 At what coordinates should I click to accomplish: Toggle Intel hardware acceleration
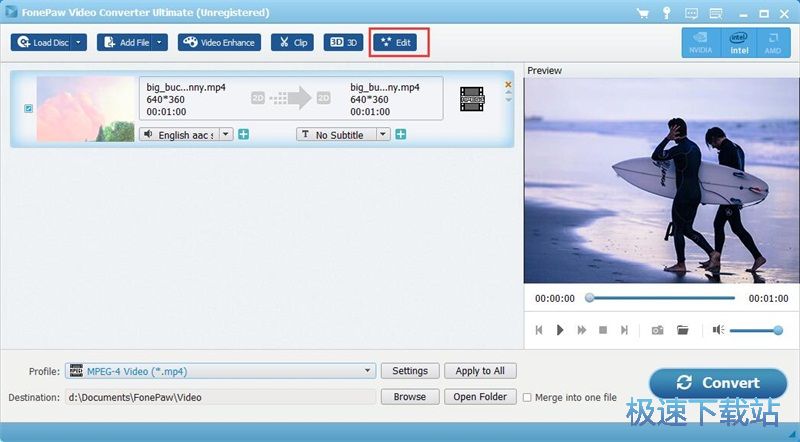739,42
